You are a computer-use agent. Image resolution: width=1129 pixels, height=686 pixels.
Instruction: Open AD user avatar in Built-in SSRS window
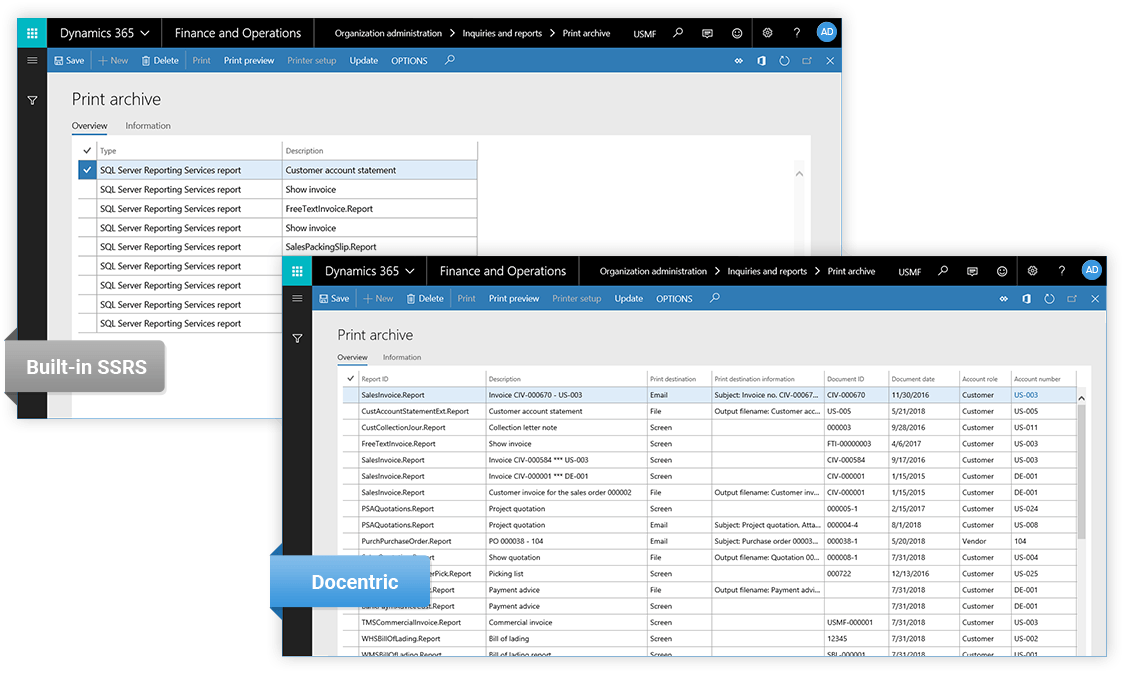pyautogui.click(x=827, y=32)
